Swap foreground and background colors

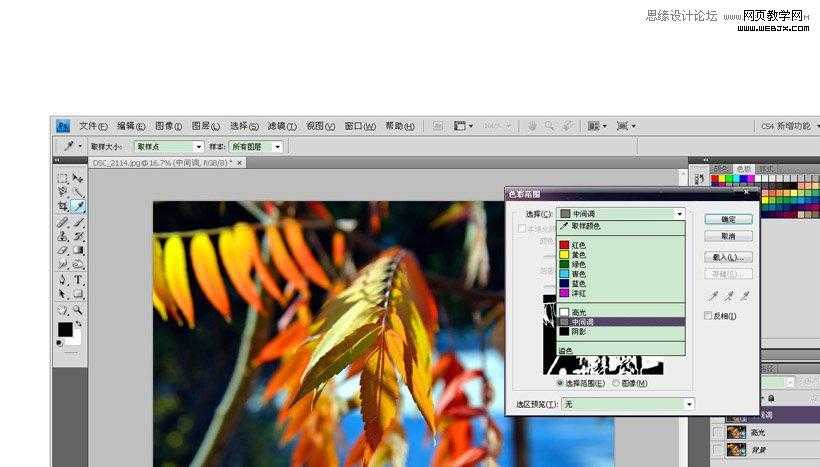coord(78,324)
